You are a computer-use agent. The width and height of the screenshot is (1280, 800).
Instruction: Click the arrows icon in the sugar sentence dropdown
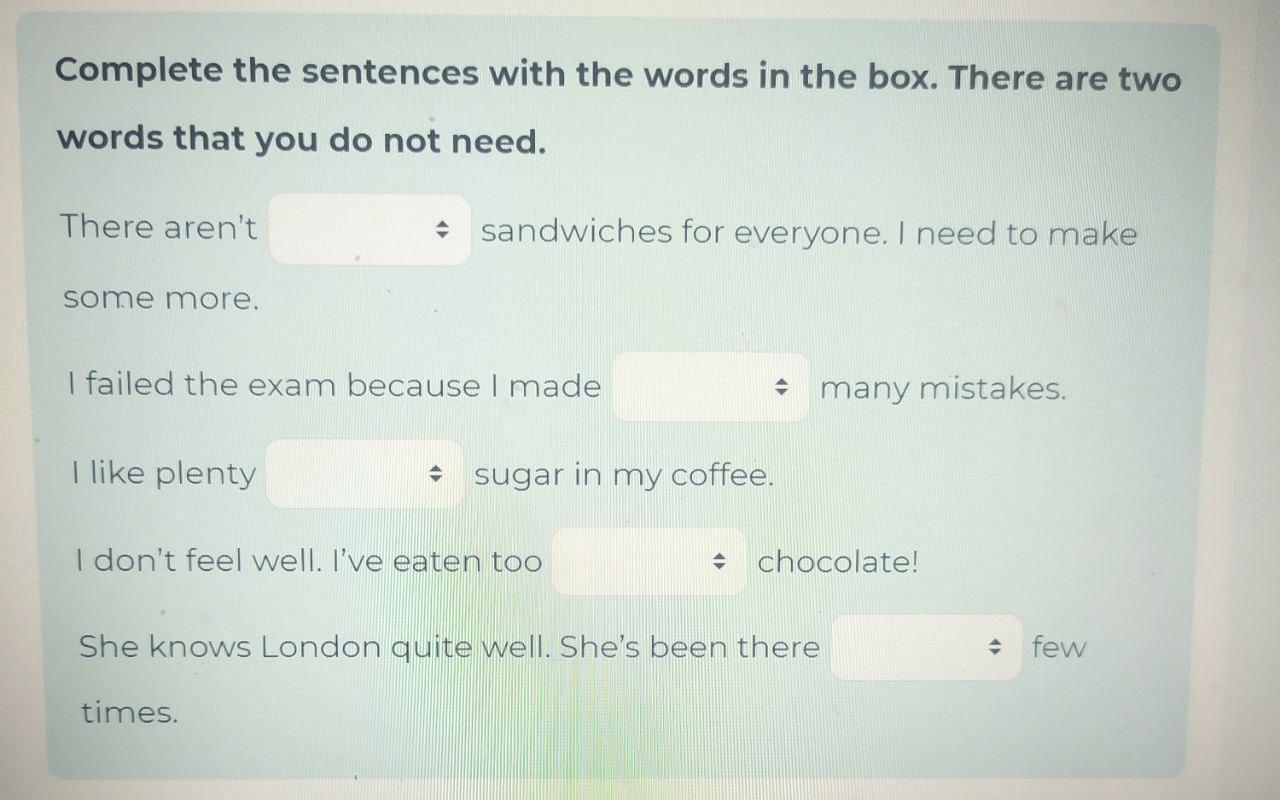(x=436, y=474)
